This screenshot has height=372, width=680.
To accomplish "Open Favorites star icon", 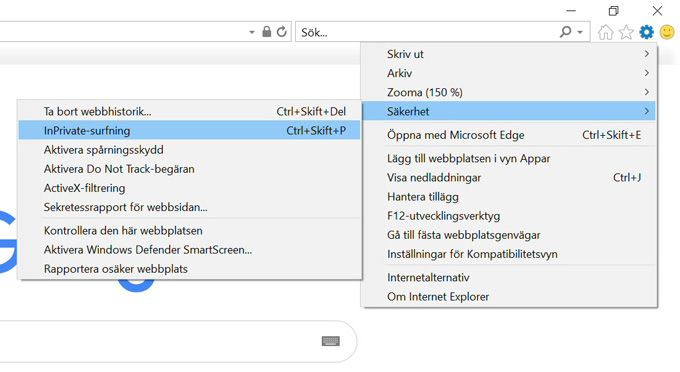I will [x=626, y=32].
